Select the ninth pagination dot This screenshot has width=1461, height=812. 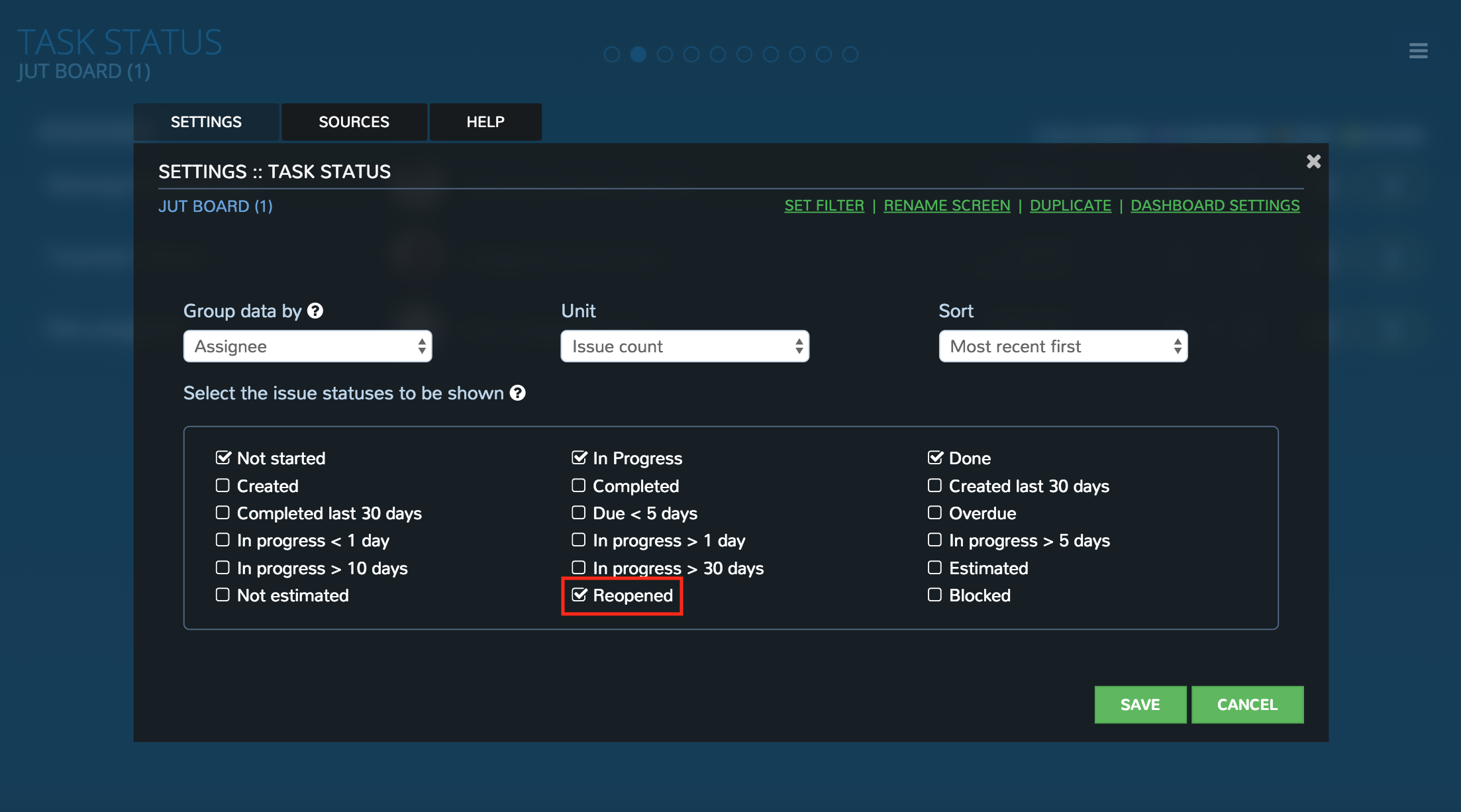824,54
